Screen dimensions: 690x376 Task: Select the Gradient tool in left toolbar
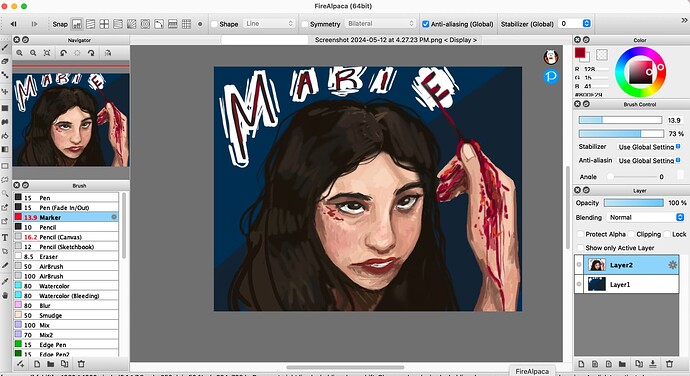(5, 149)
